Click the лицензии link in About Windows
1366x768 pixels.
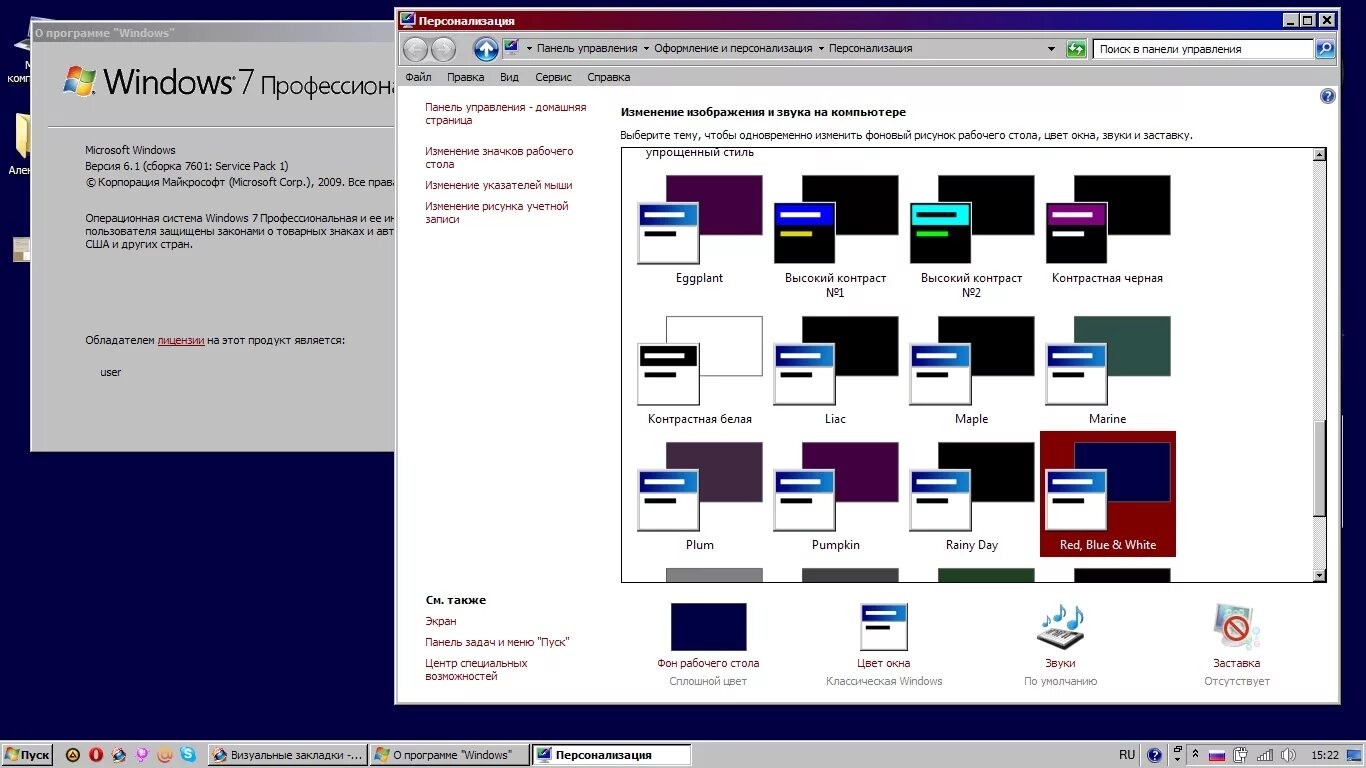tap(180, 340)
